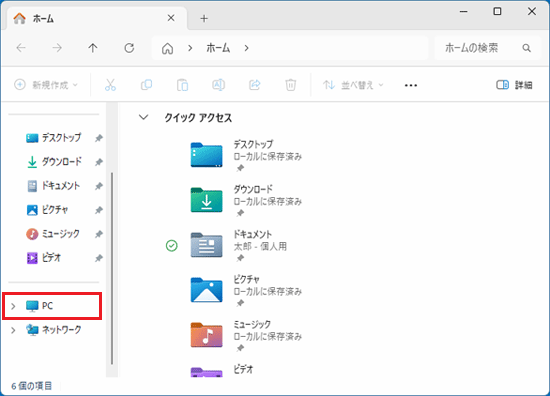The image size is (550, 396).
Task: Click pin icon next to sidebar ミュージック
Action: 99,234
